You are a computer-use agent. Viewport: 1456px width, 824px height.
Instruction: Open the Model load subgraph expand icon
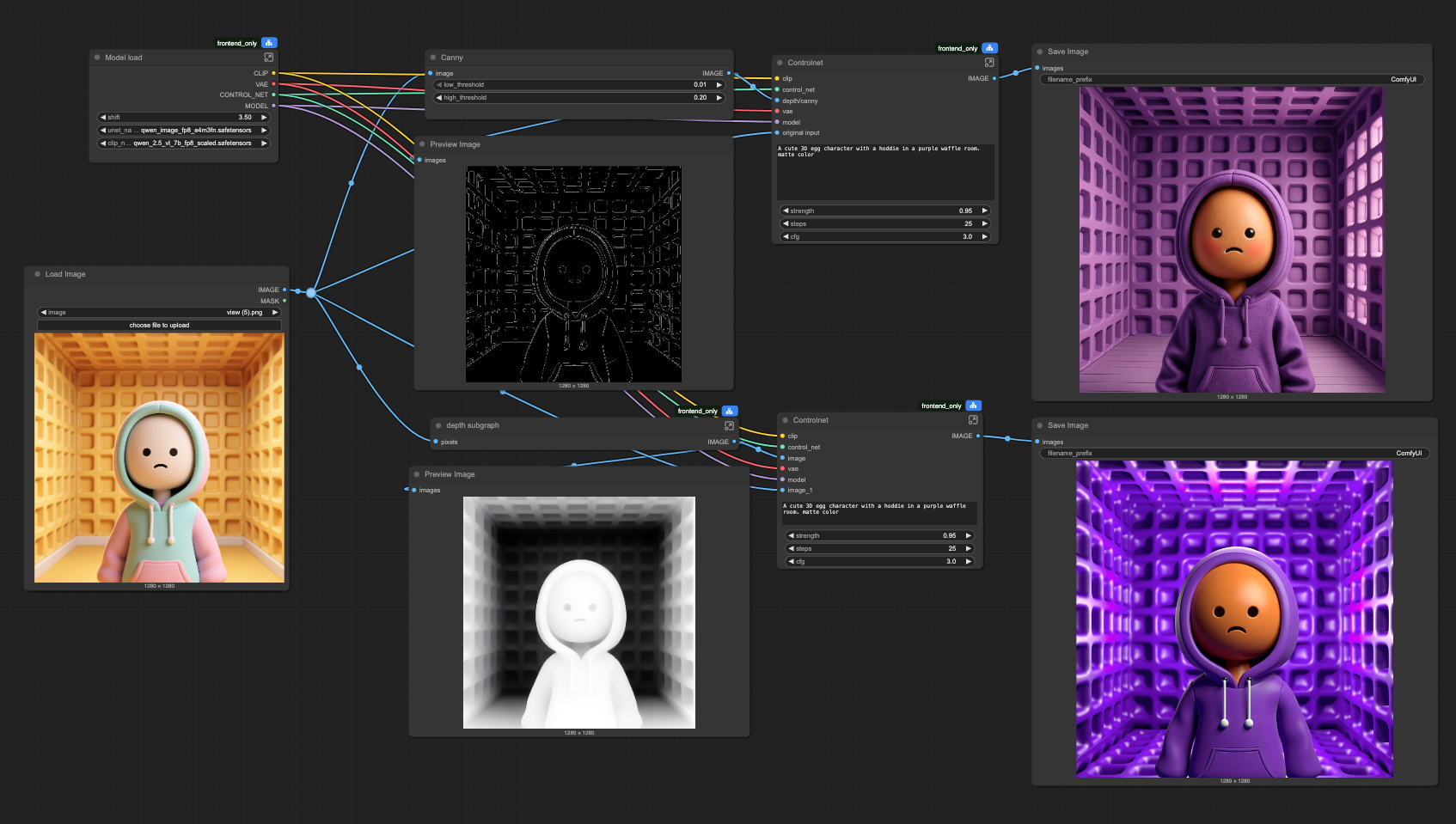point(268,57)
